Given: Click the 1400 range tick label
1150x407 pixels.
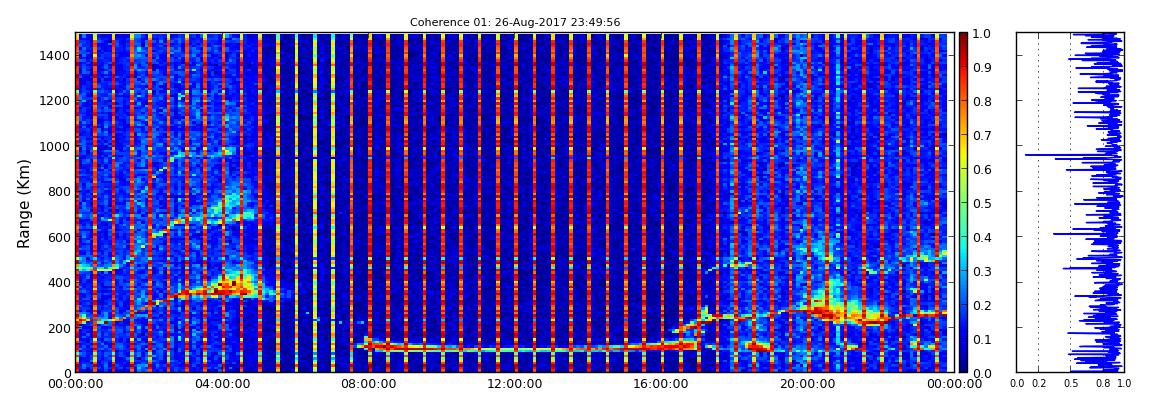Looking at the screenshot, I should pos(54,56).
